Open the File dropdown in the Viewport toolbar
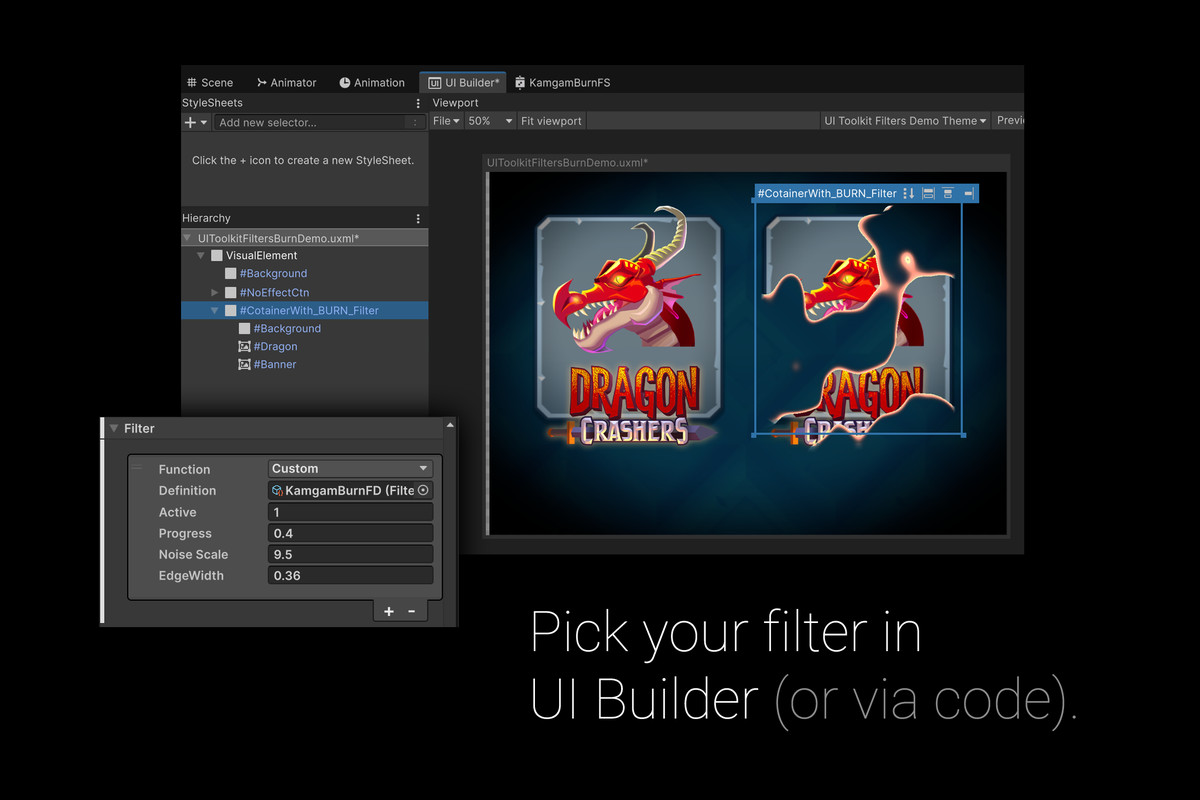 tap(446, 120)
